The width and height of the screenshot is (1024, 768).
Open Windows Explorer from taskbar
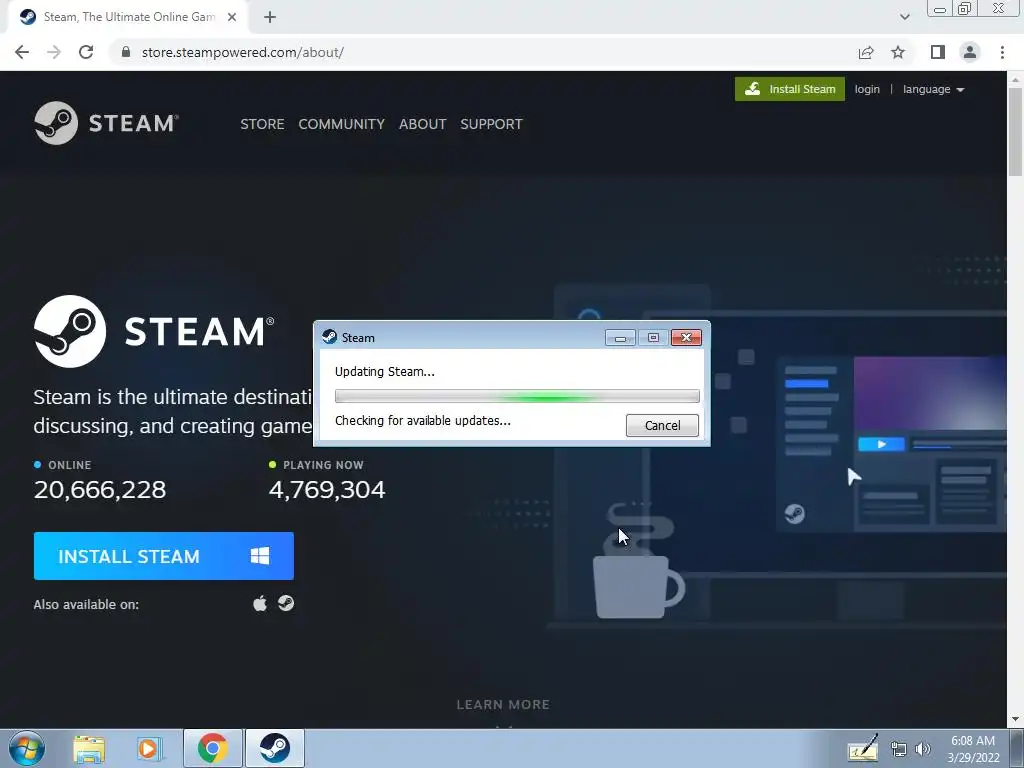tap(89, 749)
